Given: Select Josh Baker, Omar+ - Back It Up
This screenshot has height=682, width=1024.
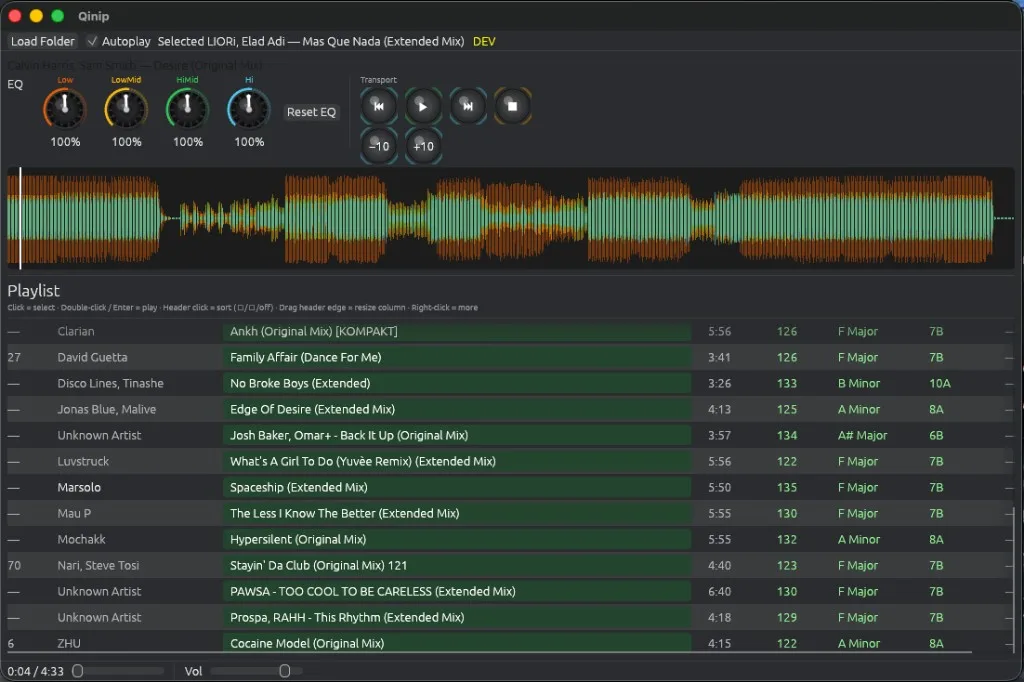Looking at the screenshot, I should pos(456,436).
